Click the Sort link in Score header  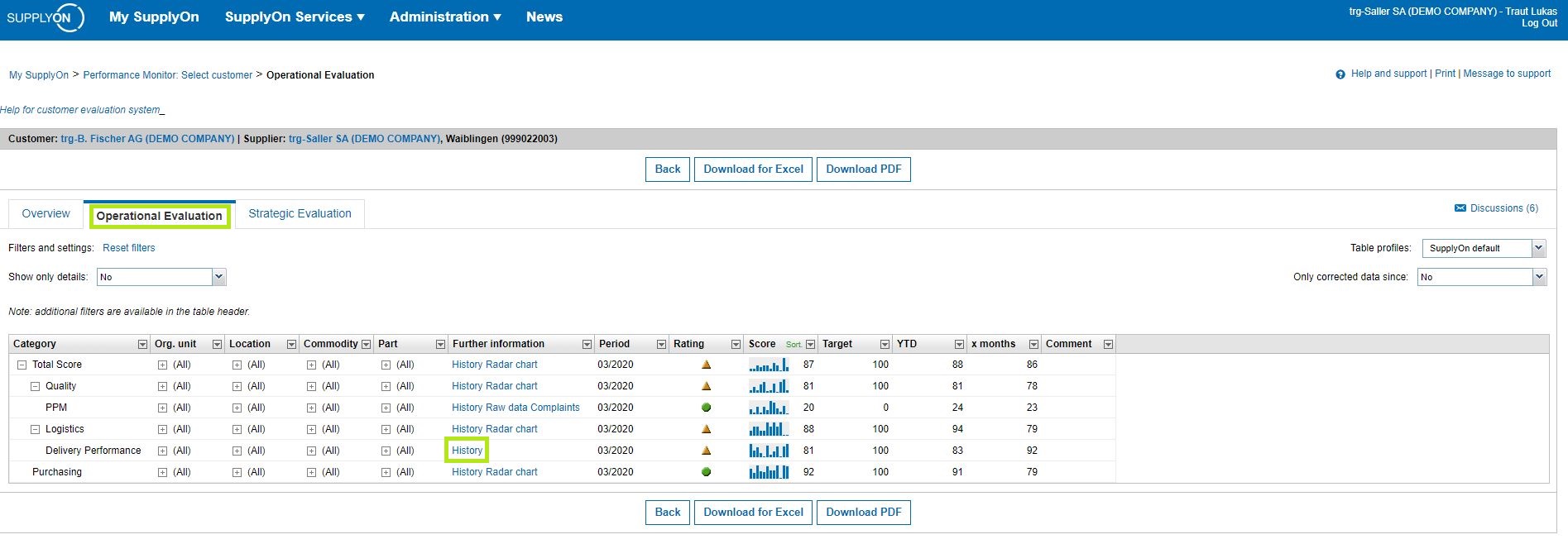coord(794,345)
